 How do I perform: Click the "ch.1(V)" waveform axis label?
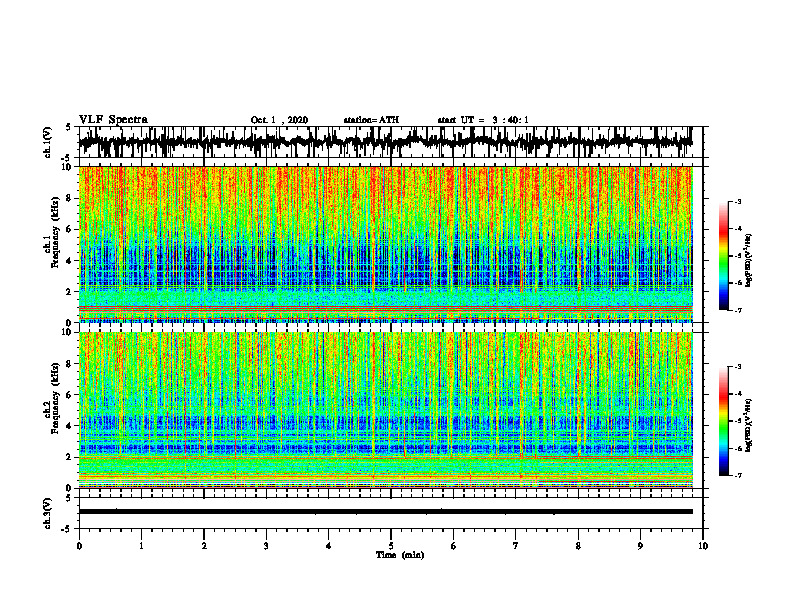click(x=48, y=142)
